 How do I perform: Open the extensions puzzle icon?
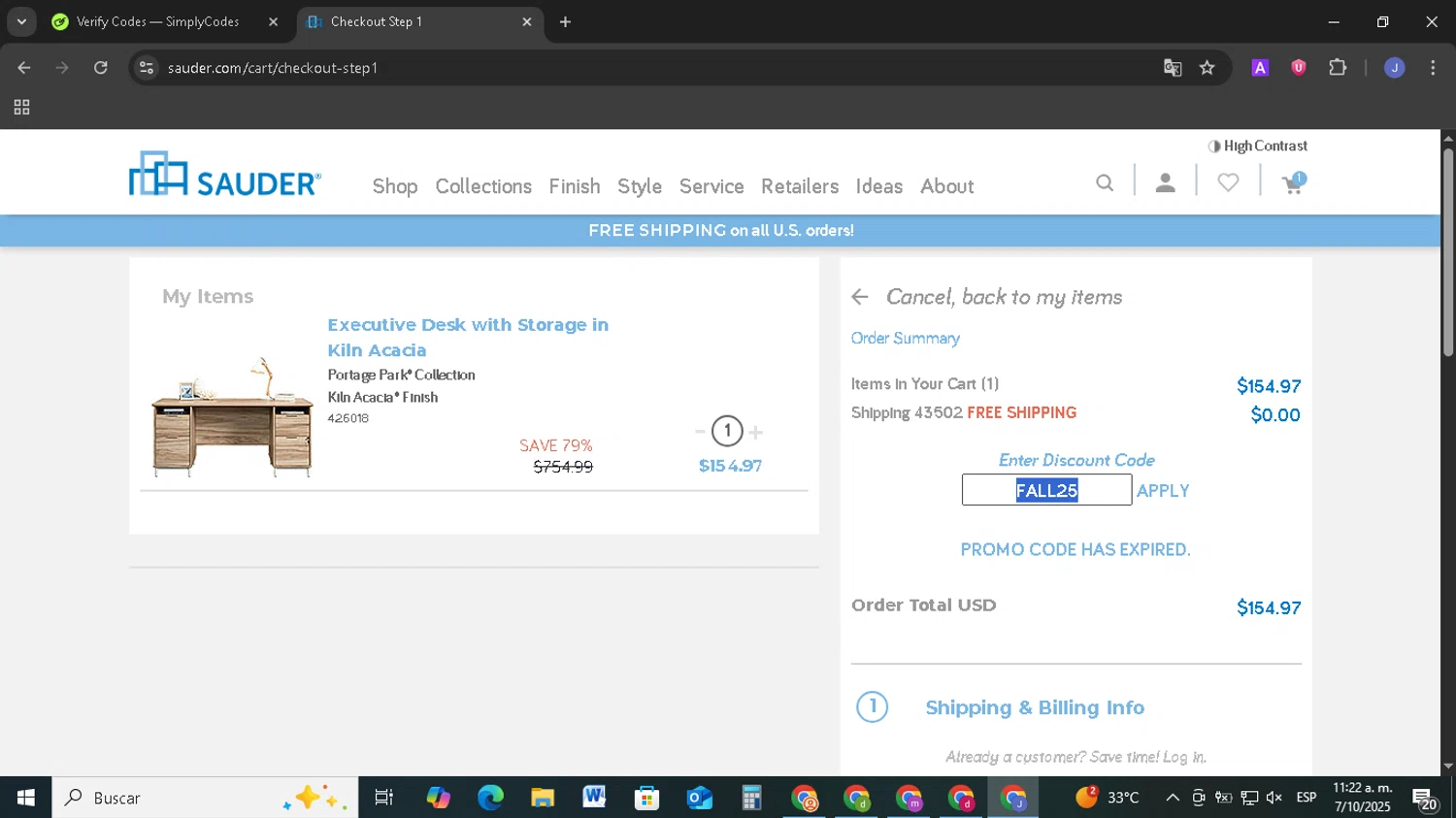click(x=1338, y=68)
